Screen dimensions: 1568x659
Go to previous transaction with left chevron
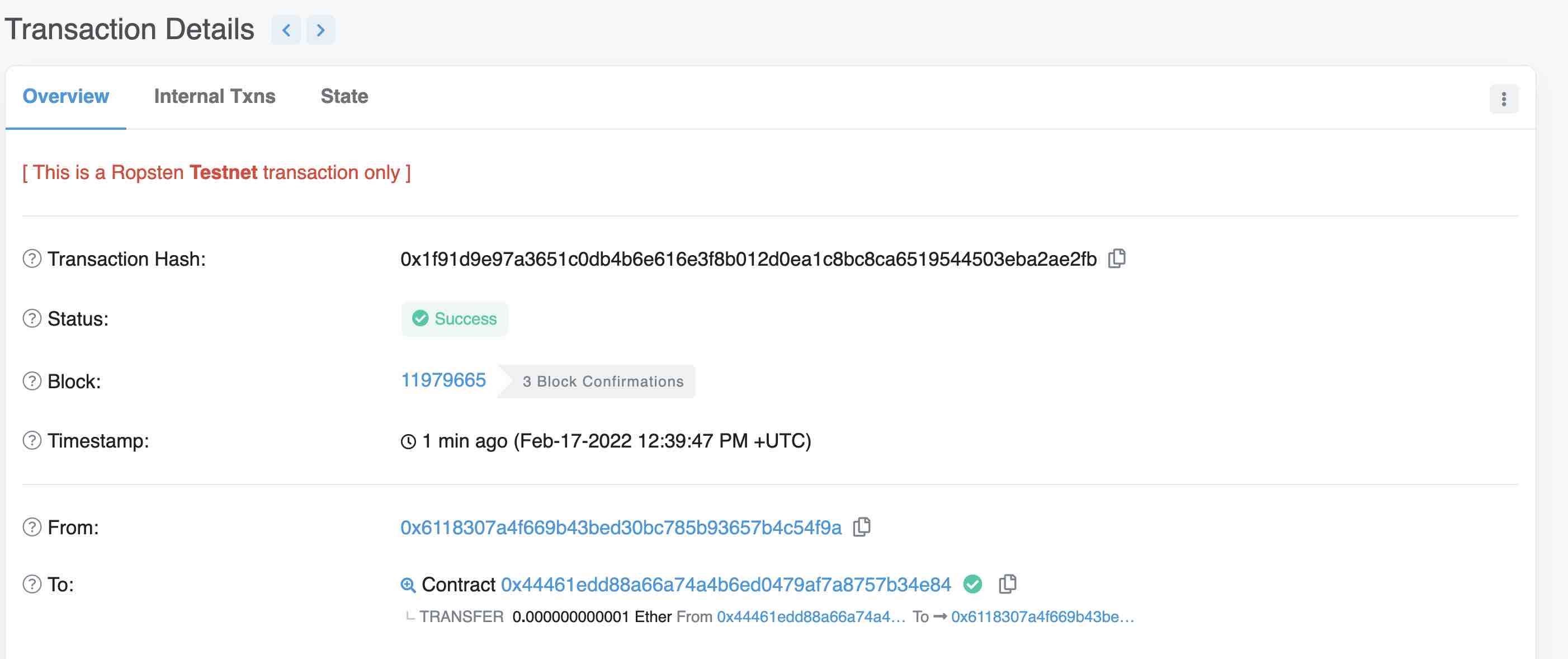tap(286, 30)
